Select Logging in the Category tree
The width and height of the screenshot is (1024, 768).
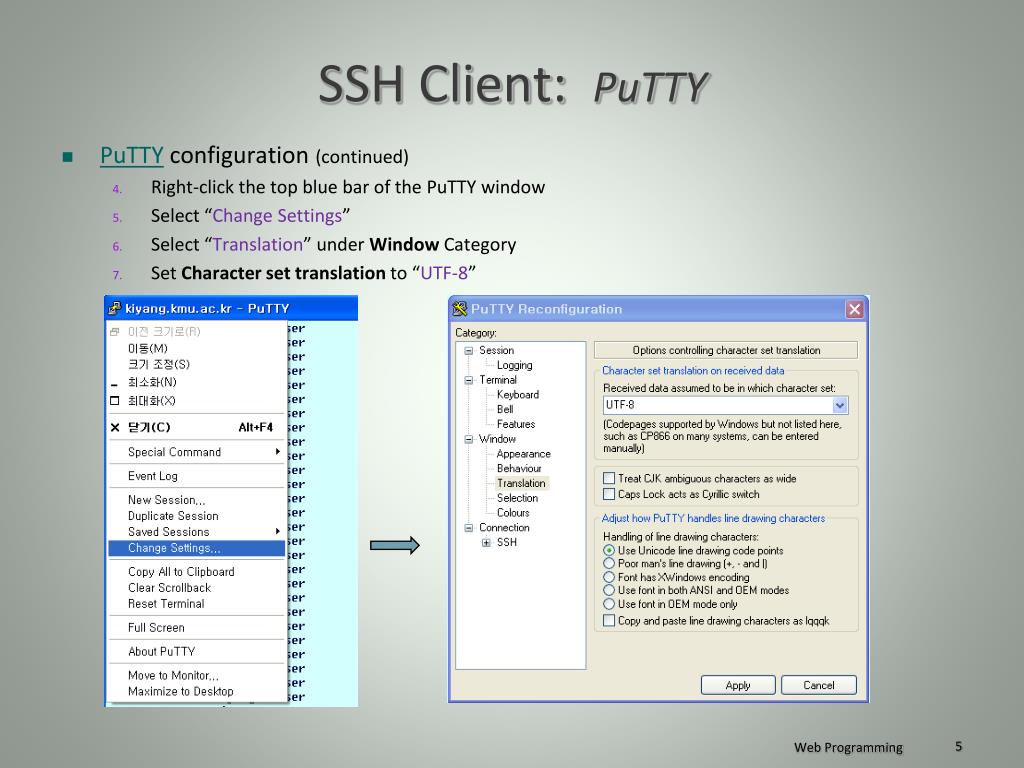[515, 366]
